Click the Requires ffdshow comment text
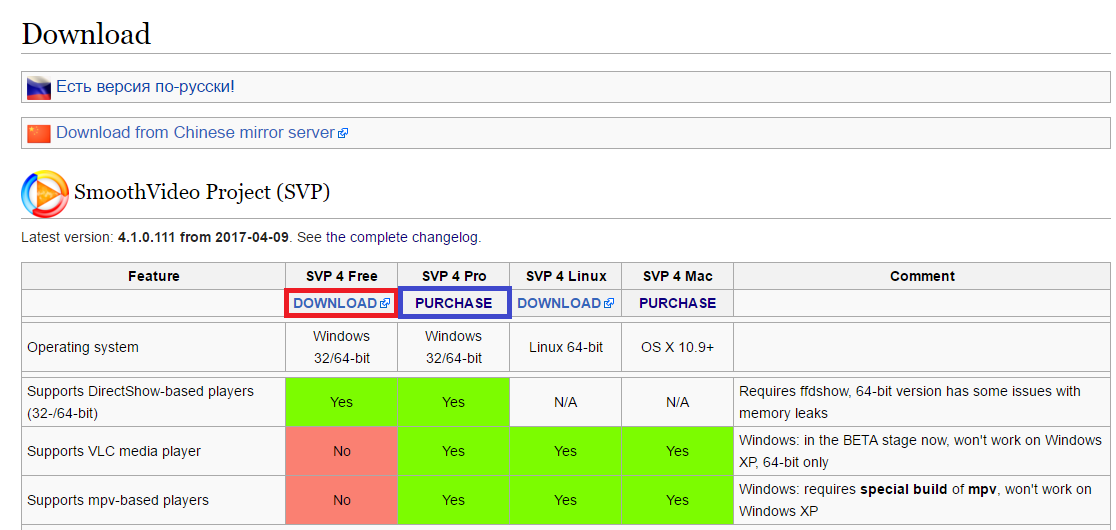1116x530 pixels. [910, 402]
